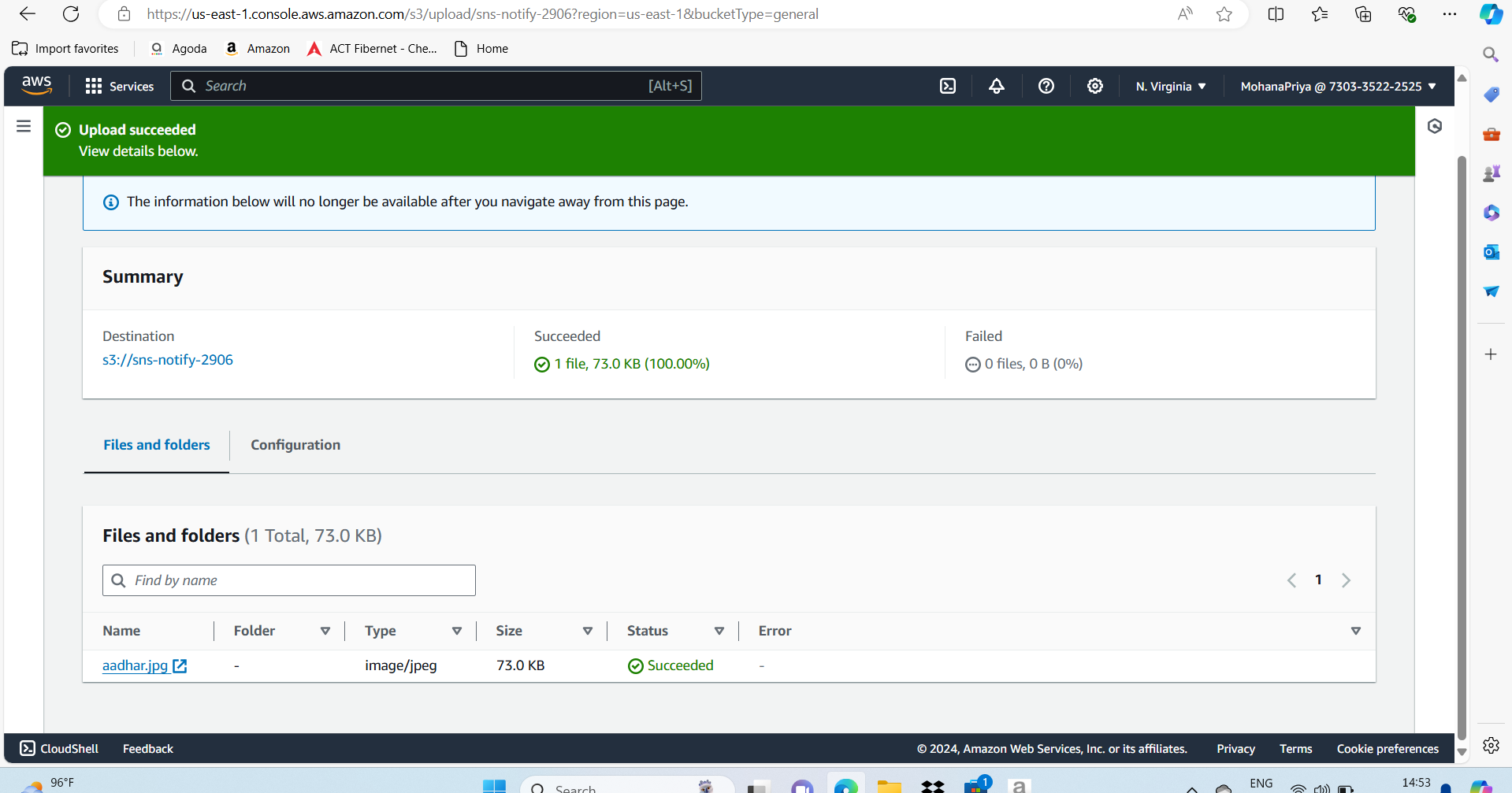Sort by the Status column arrow
The width and height of the screenshot is (1512, 793).
719,631
